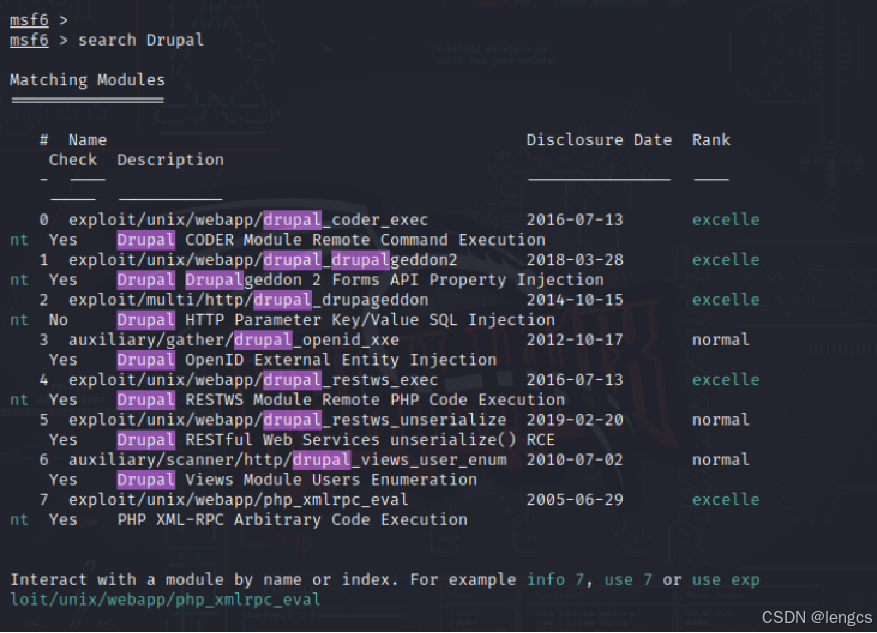
Task: Select module path drupal_drupageddon
Action: point(248,300)
